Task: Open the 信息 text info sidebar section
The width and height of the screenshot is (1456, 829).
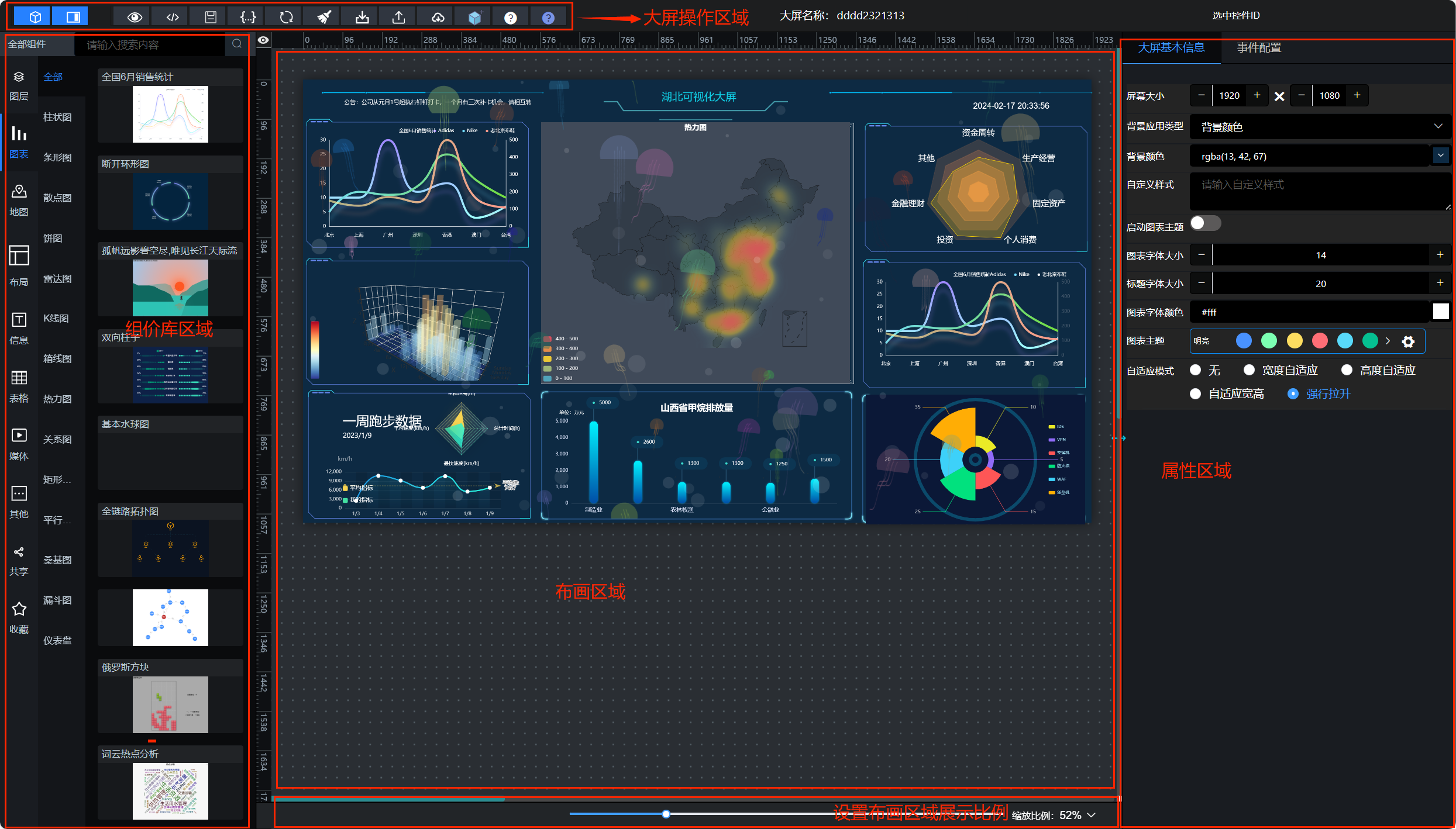Action: [x=19, y=329]
